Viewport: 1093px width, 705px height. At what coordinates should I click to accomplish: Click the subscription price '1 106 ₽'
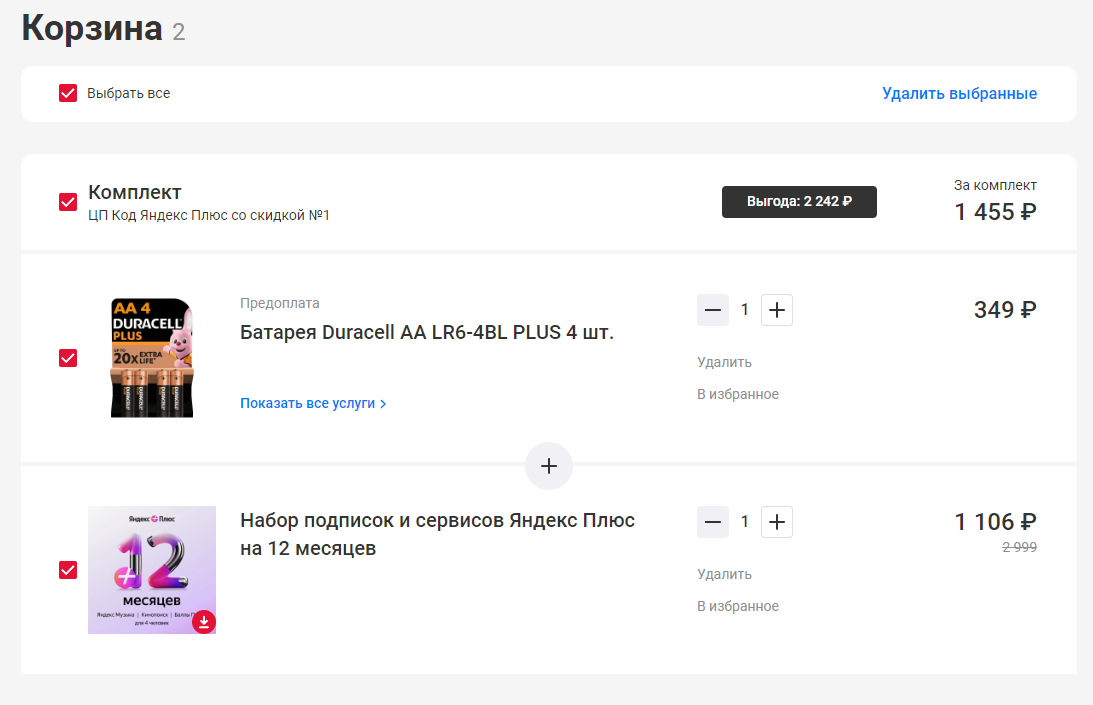[x=995, y=522]
